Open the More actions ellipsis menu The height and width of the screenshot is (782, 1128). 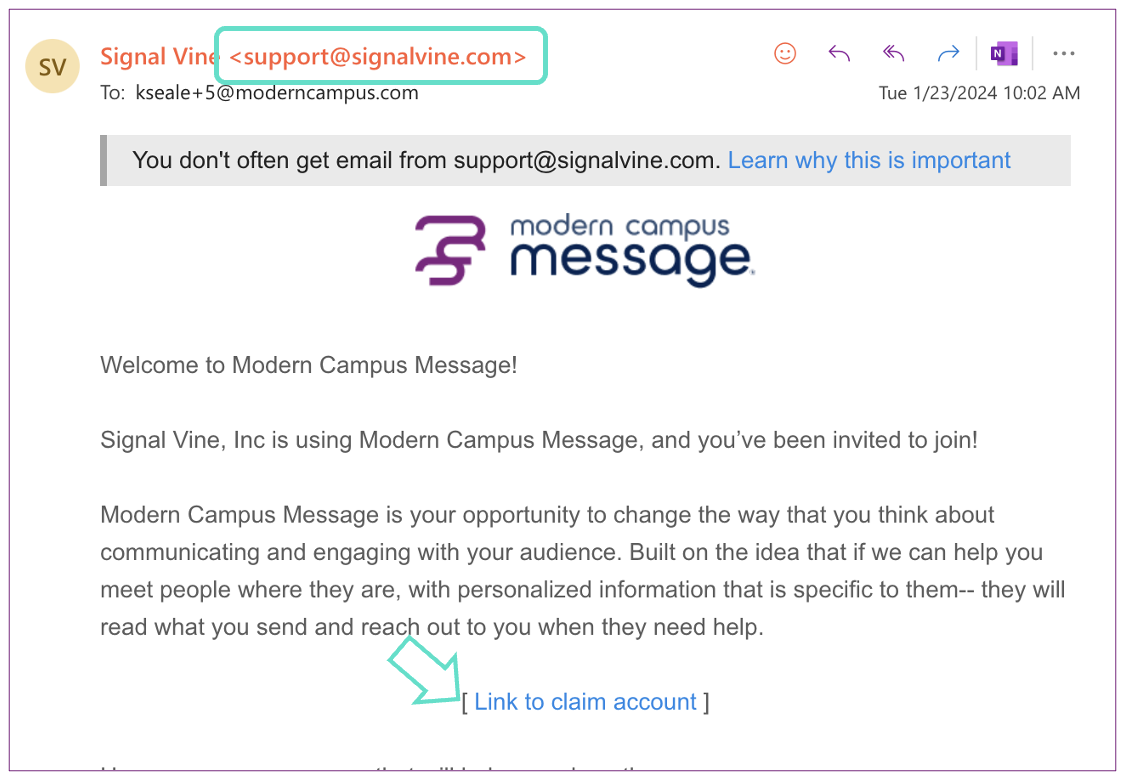click(1063, 54)
